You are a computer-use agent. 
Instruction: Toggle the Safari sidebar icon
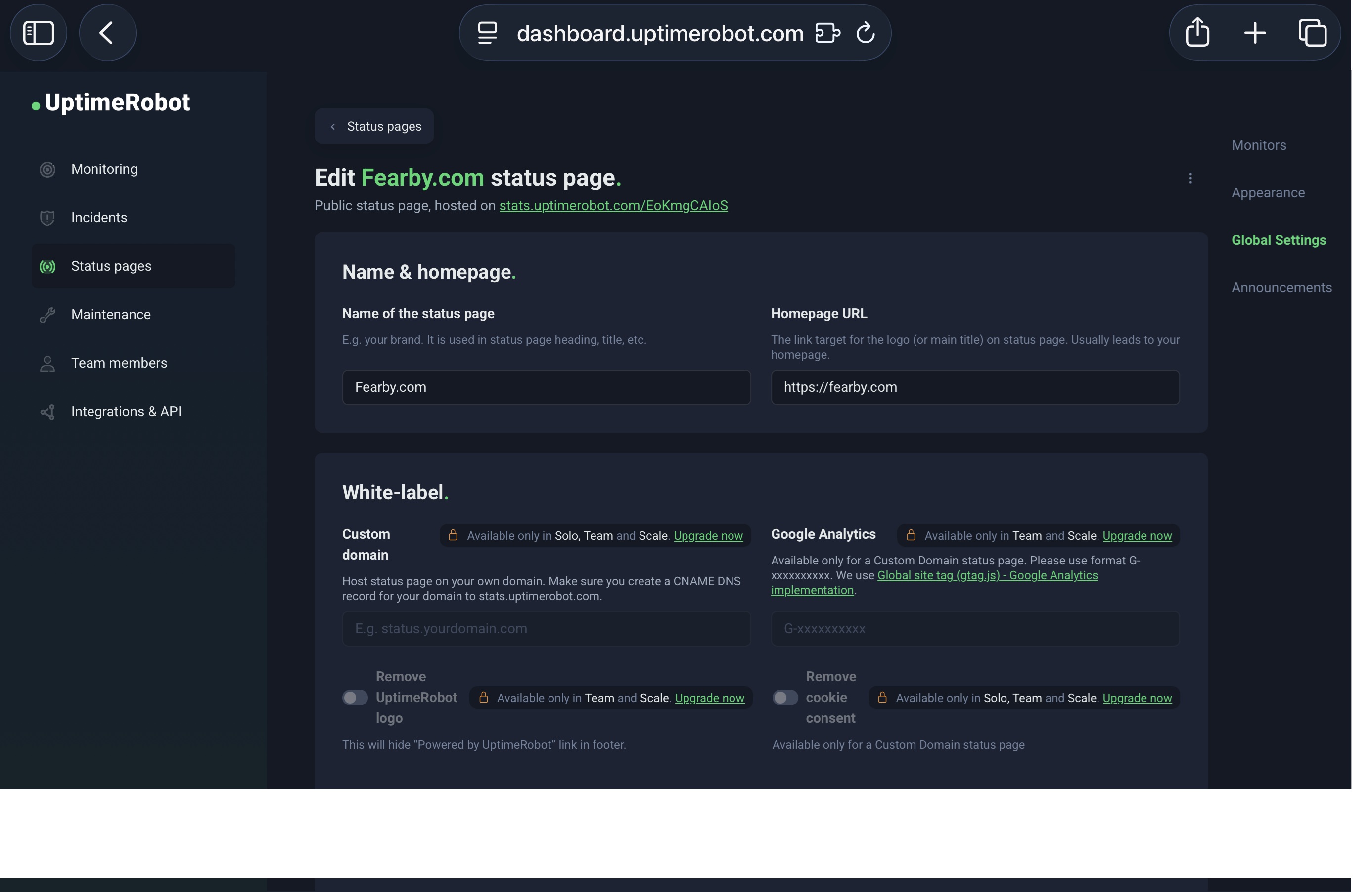tap(38, 33)
